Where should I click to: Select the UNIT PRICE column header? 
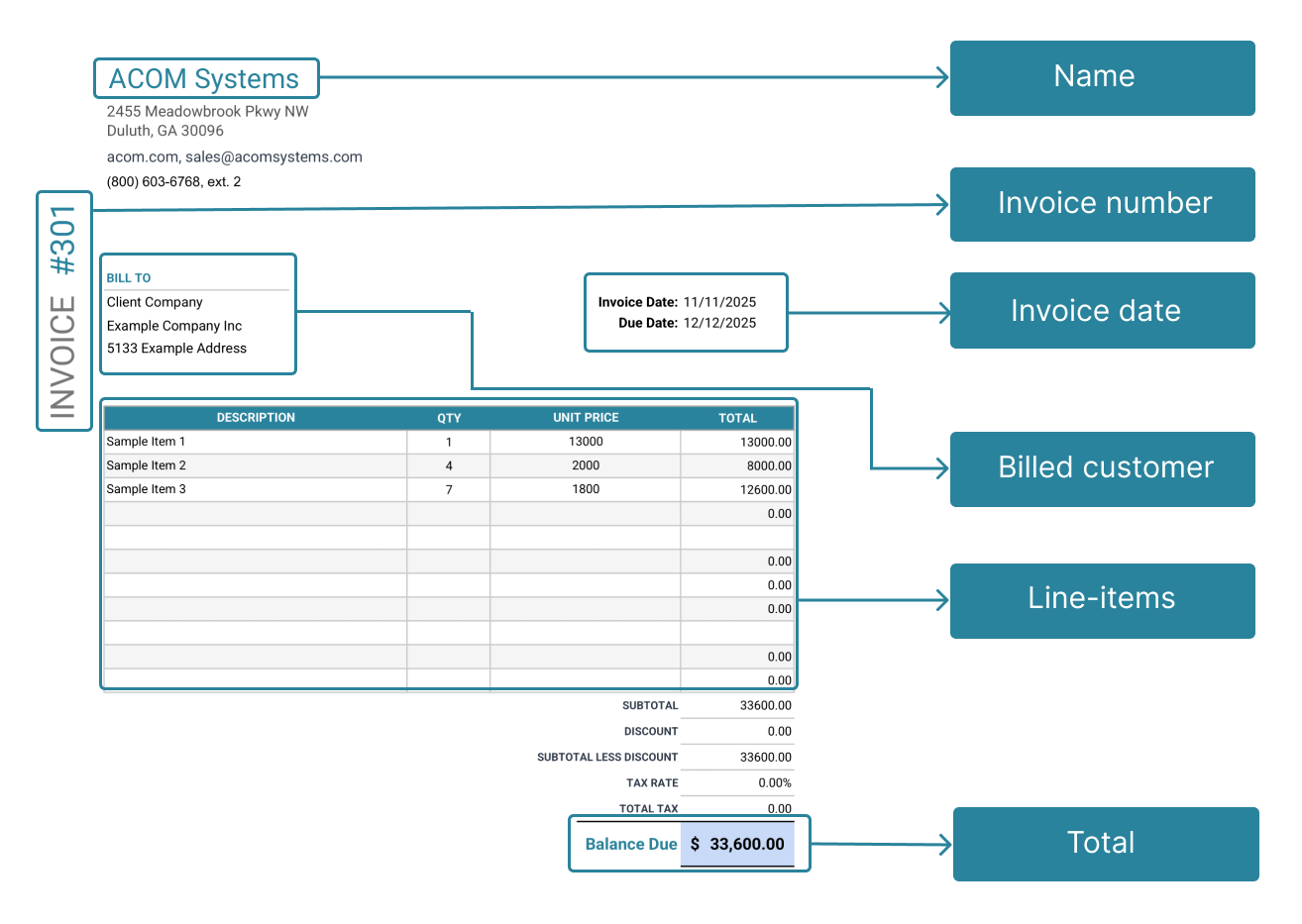586,418
